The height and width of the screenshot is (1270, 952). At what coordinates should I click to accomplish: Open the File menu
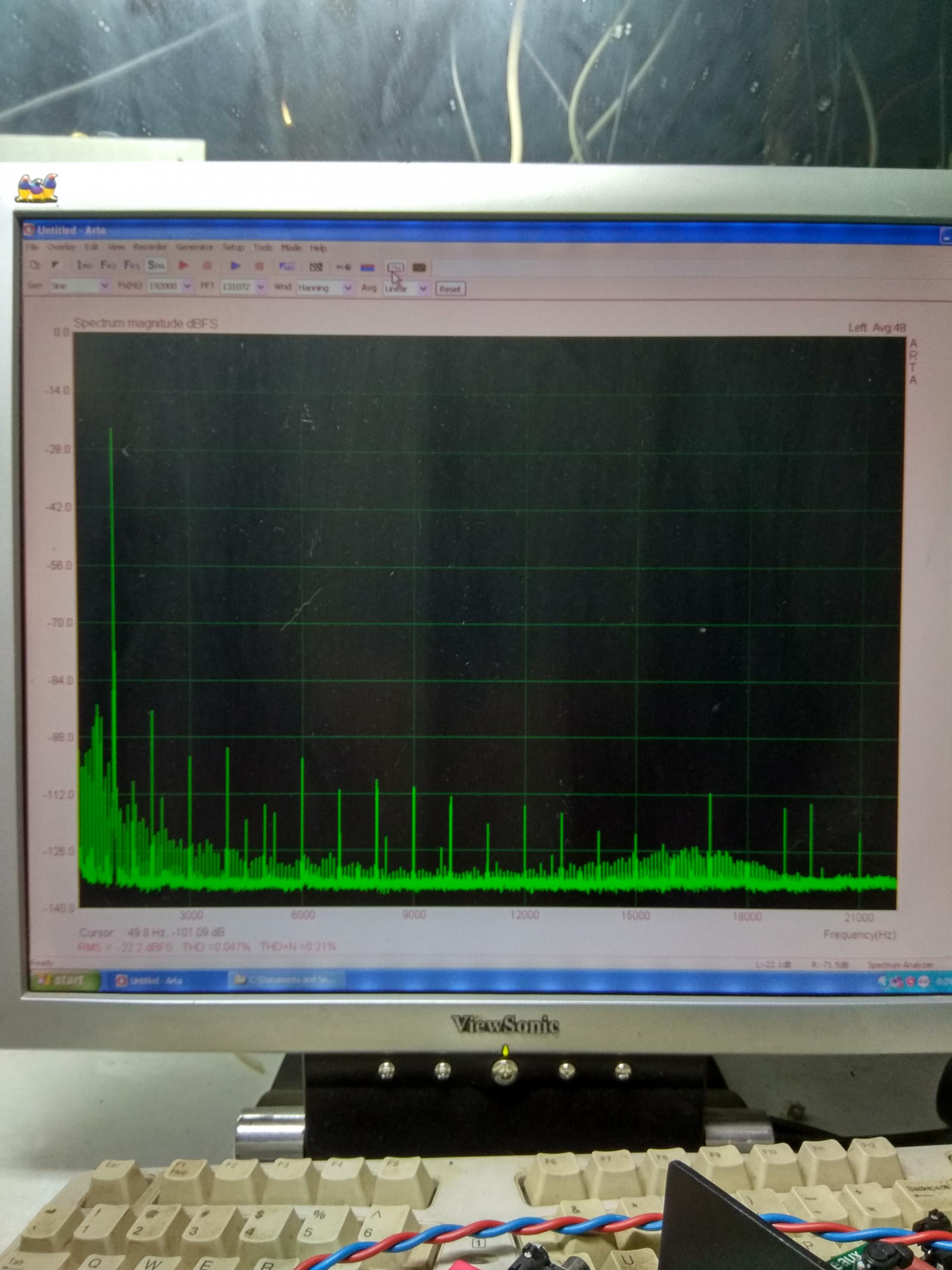coord(32,247)
